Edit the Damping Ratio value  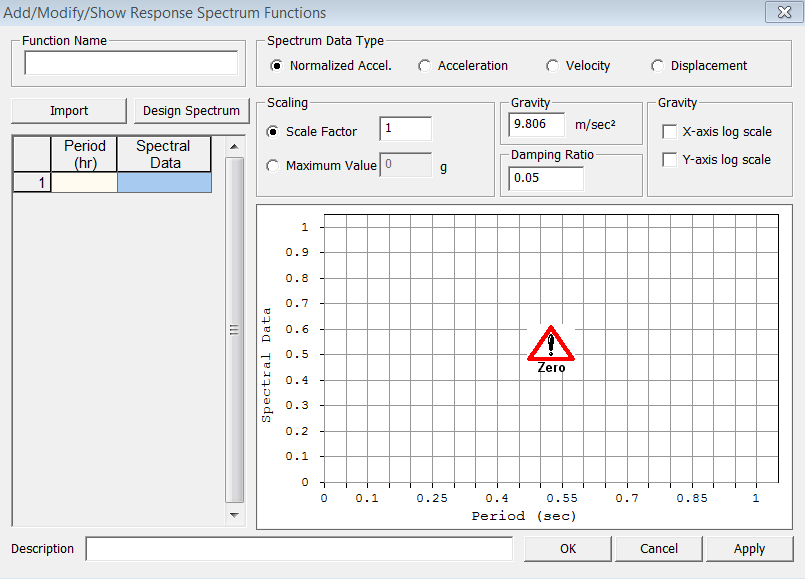coord(546,177)
